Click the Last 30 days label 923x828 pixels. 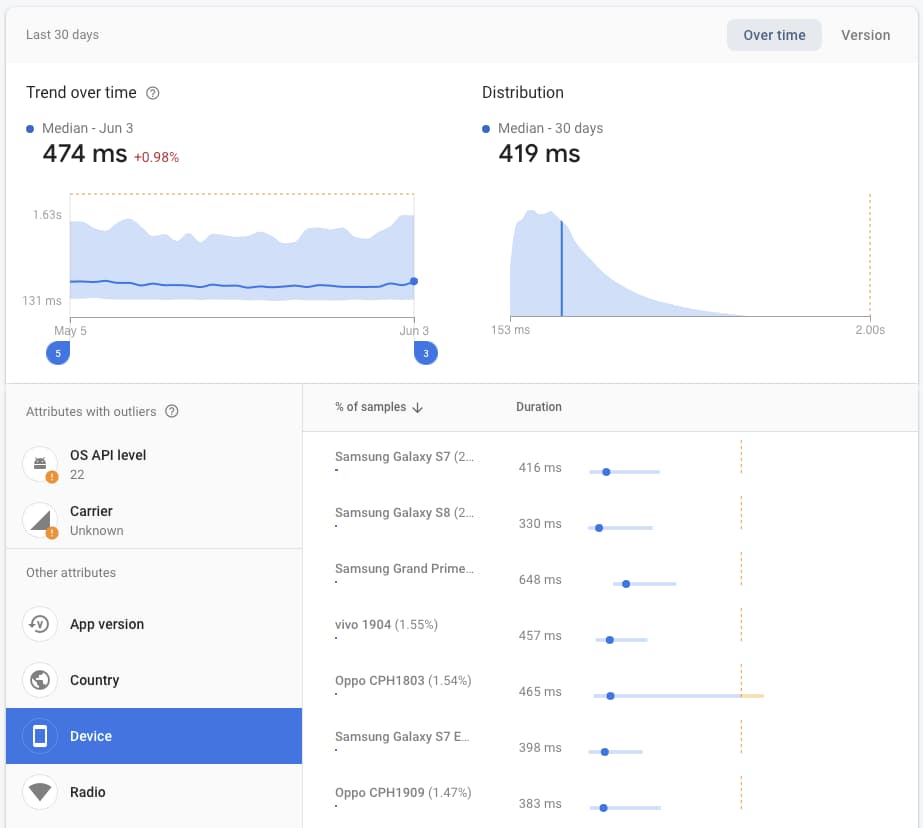click(62, 35)
